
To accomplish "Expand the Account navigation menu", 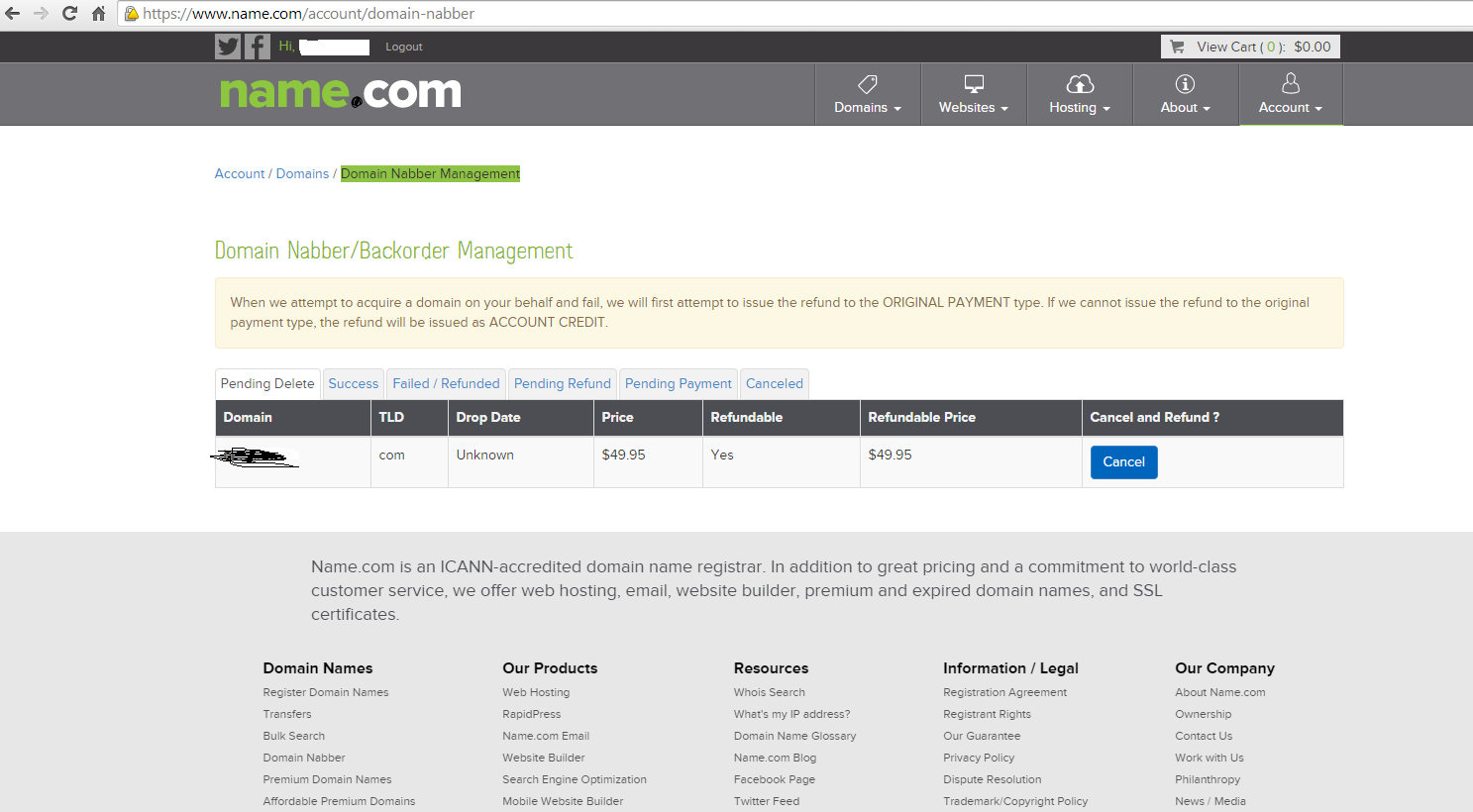I will pos(1291,95).
